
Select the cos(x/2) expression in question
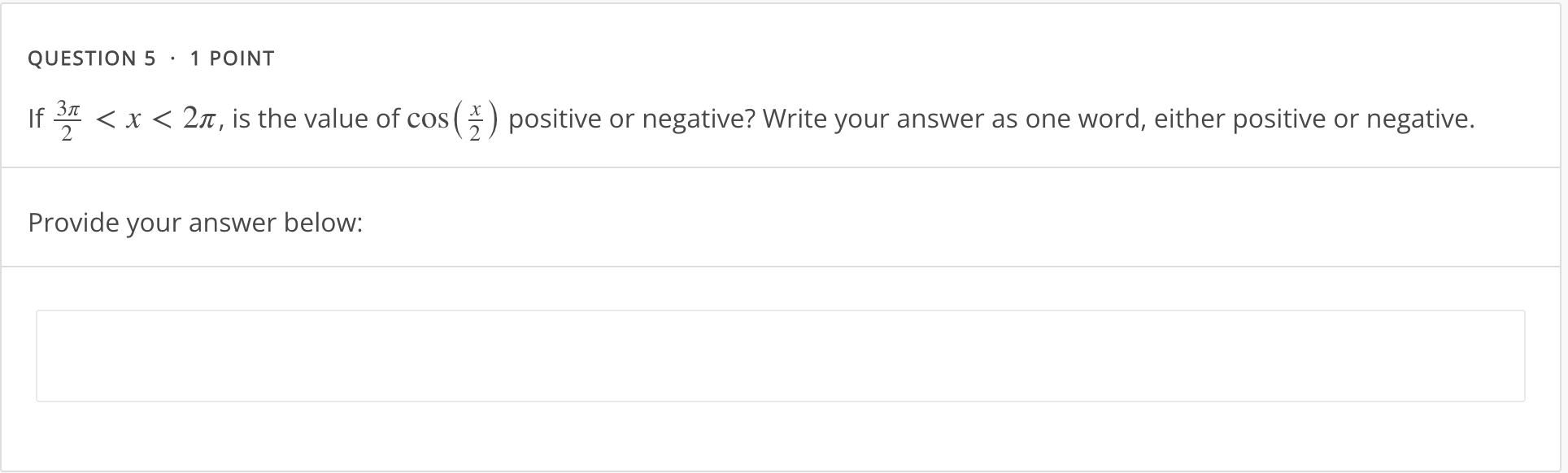coord(452,119)
